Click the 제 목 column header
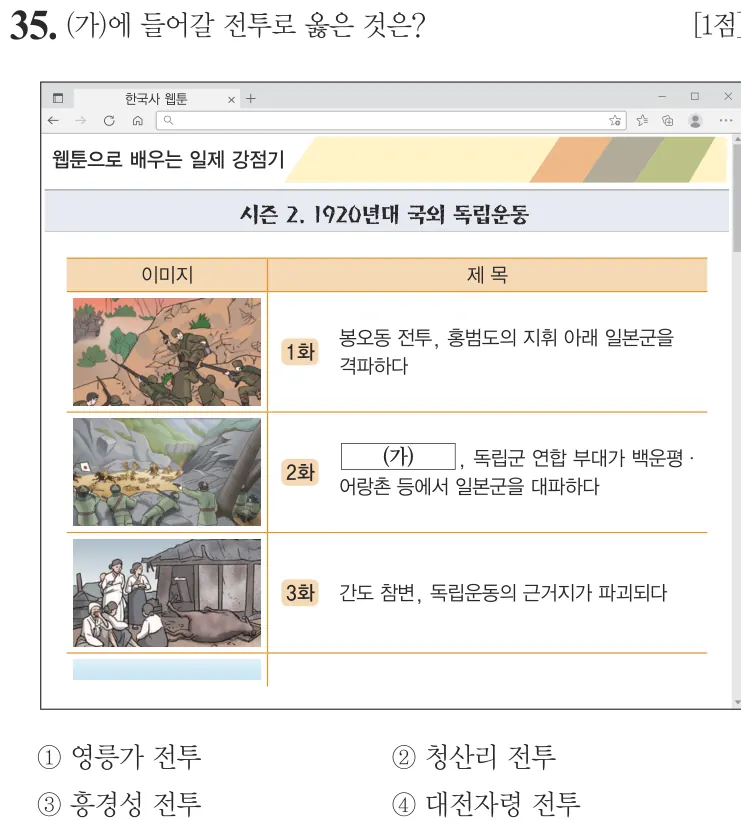This screenshot has height=825, width=741. coord(487,275)
